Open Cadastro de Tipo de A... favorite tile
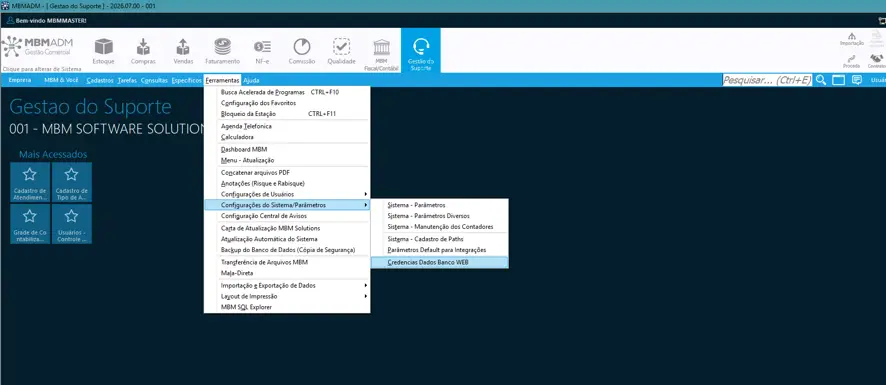886x385 pixels. 71,182
